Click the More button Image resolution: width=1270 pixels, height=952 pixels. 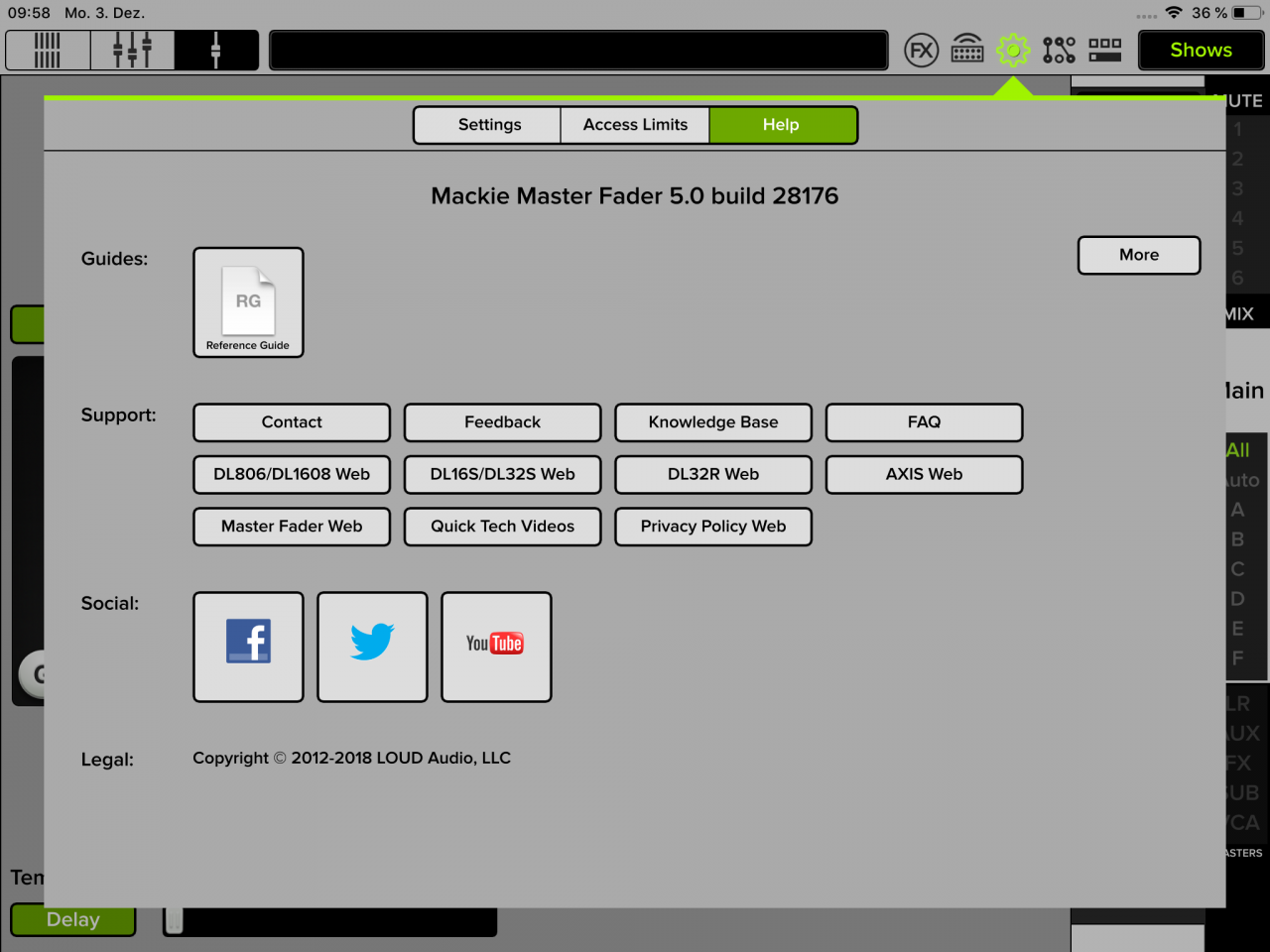1139,255
